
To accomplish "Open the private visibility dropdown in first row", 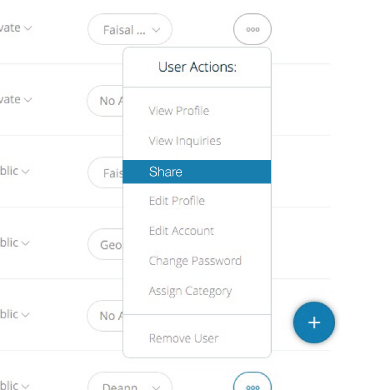I will pyautogui.click(x=16, y=28).
